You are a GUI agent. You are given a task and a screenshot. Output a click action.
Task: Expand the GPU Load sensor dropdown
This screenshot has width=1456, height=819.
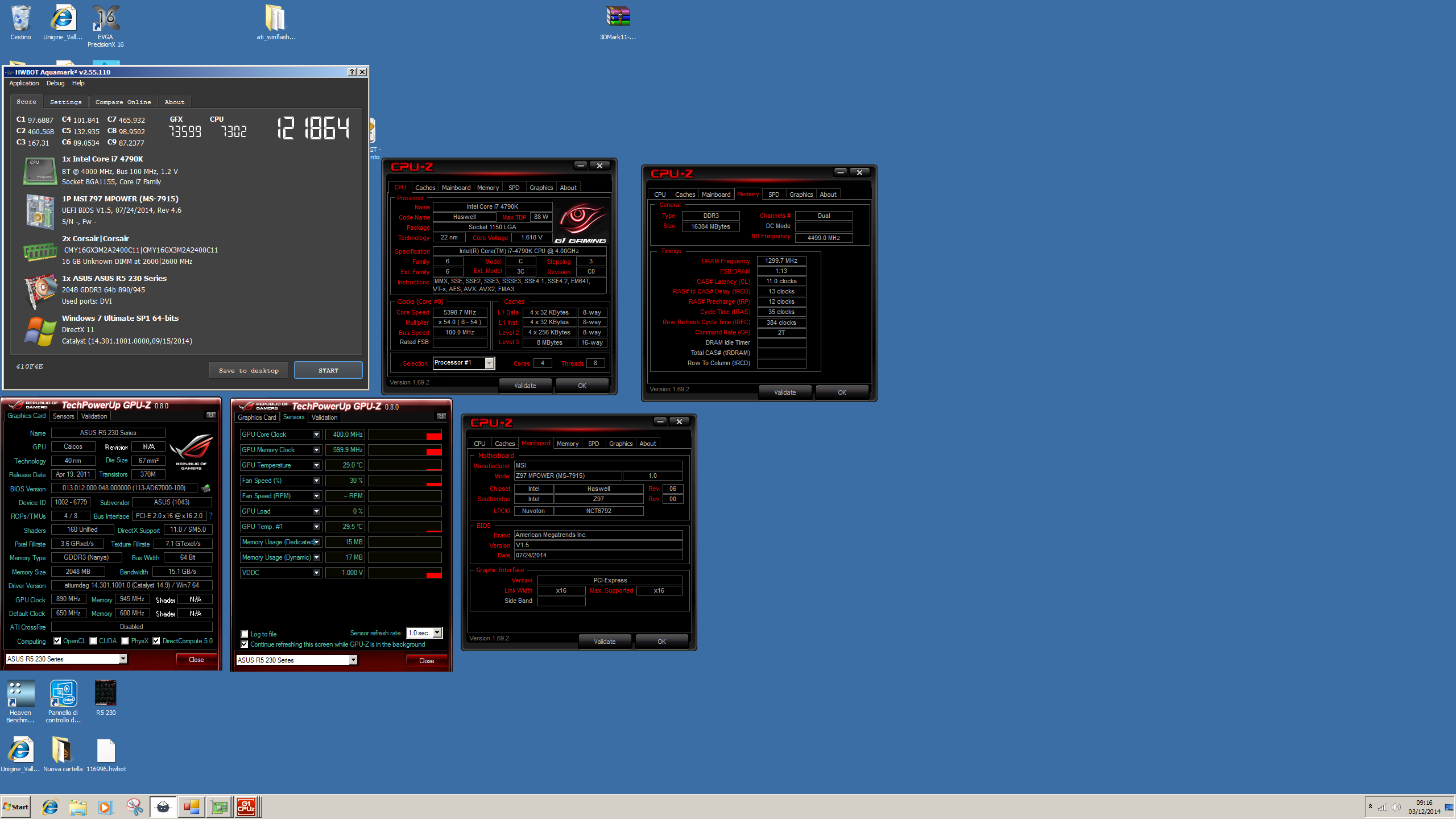click(x=317, y=511)
